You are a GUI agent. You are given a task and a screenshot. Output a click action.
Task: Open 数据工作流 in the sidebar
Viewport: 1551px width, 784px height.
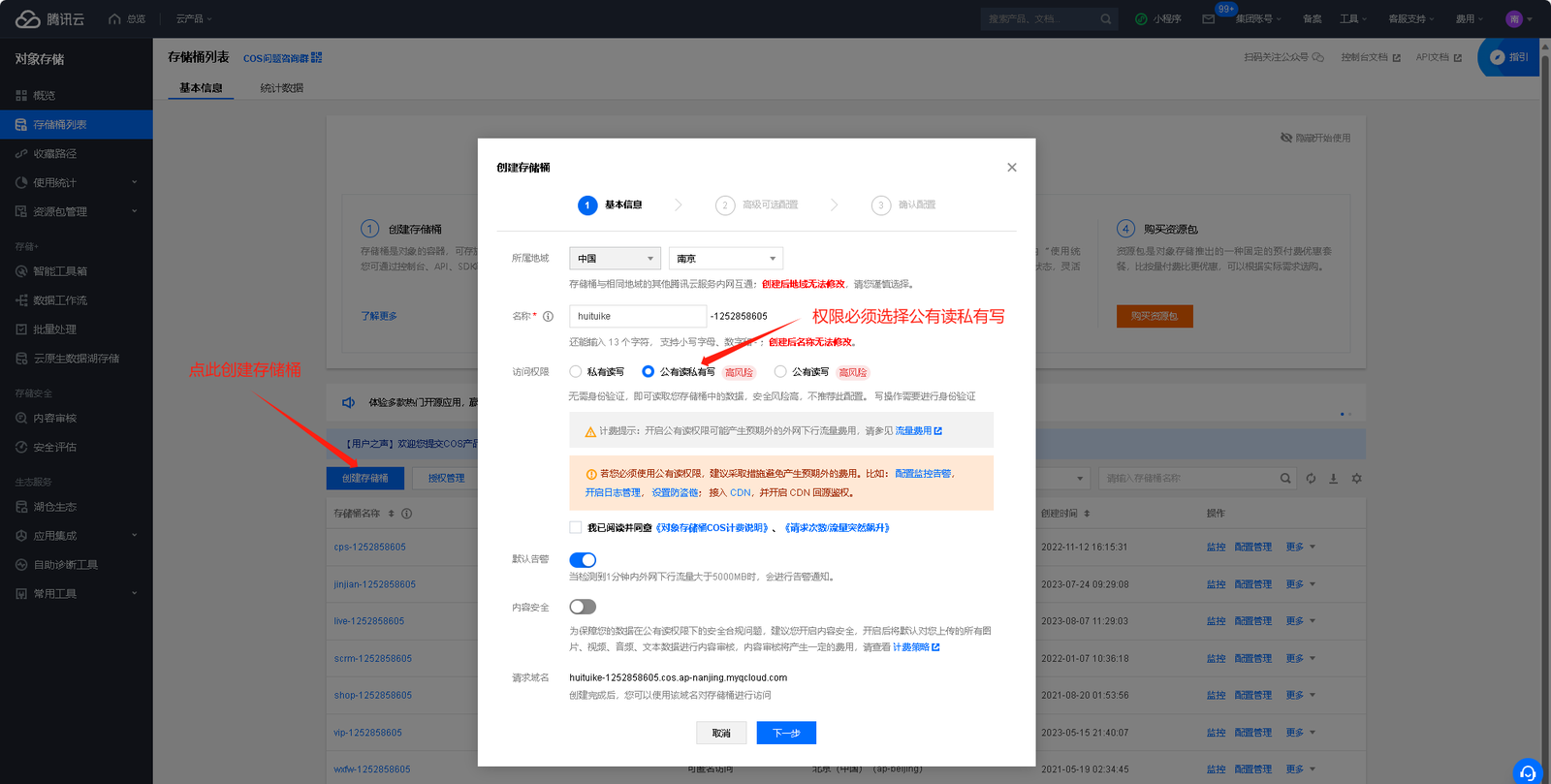click(77, 300)
